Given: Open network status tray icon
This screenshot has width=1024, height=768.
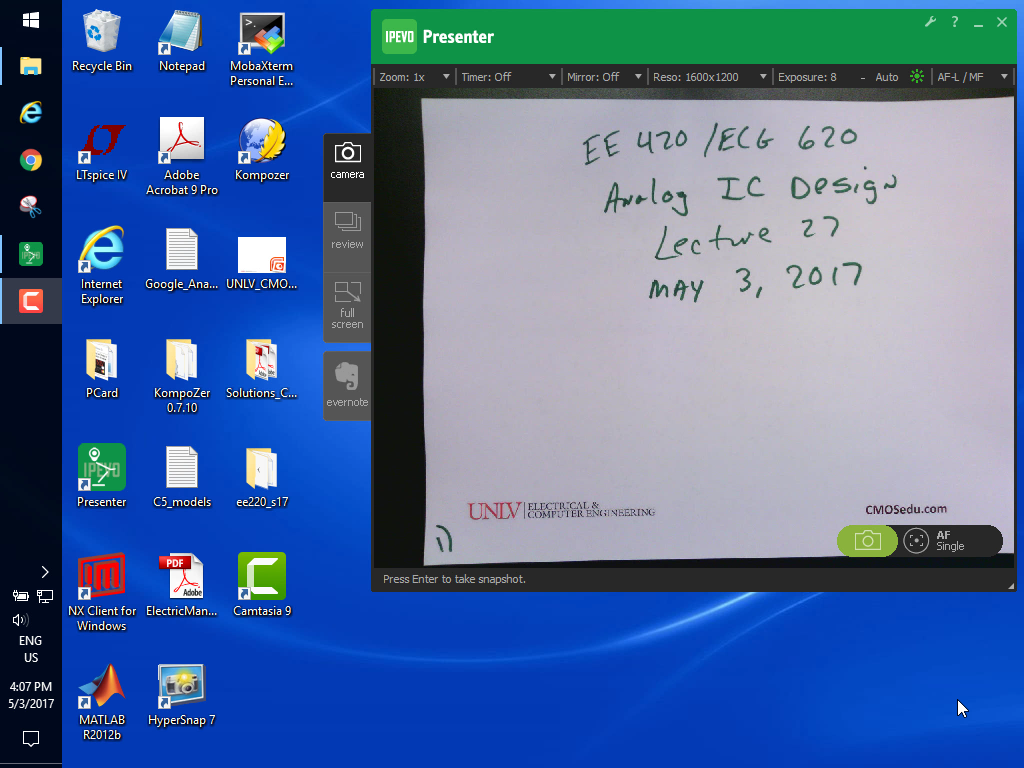Looking at the screenshot, I should (45, 596).
